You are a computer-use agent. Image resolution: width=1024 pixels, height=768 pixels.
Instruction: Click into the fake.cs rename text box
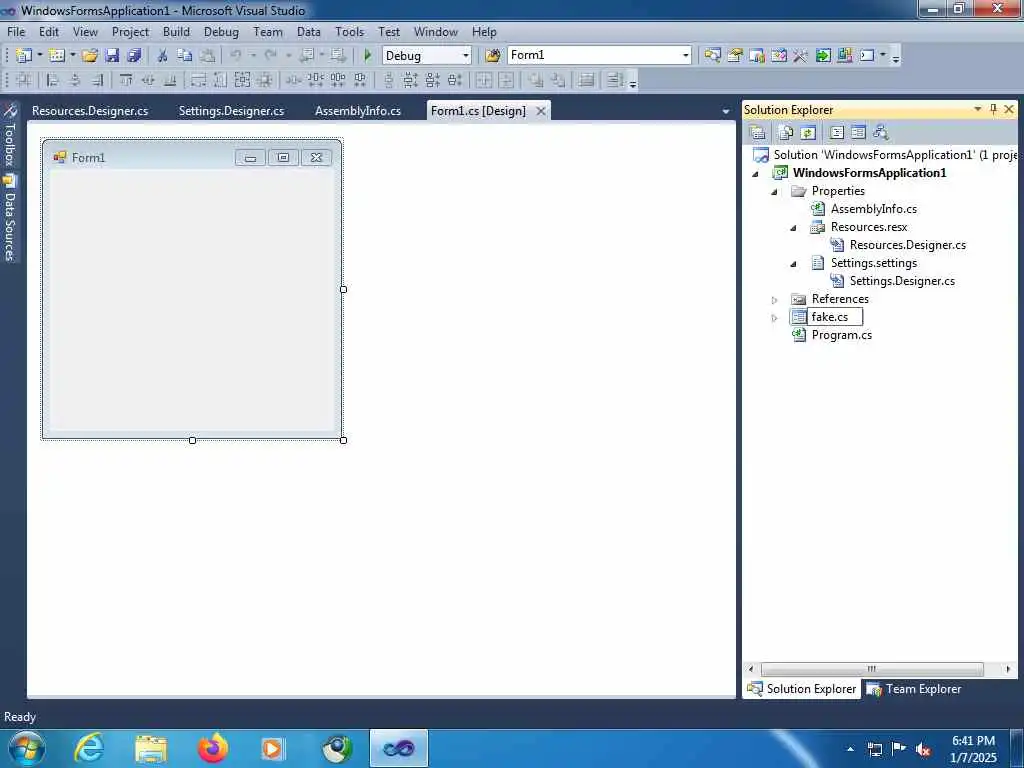coord(835,317)
